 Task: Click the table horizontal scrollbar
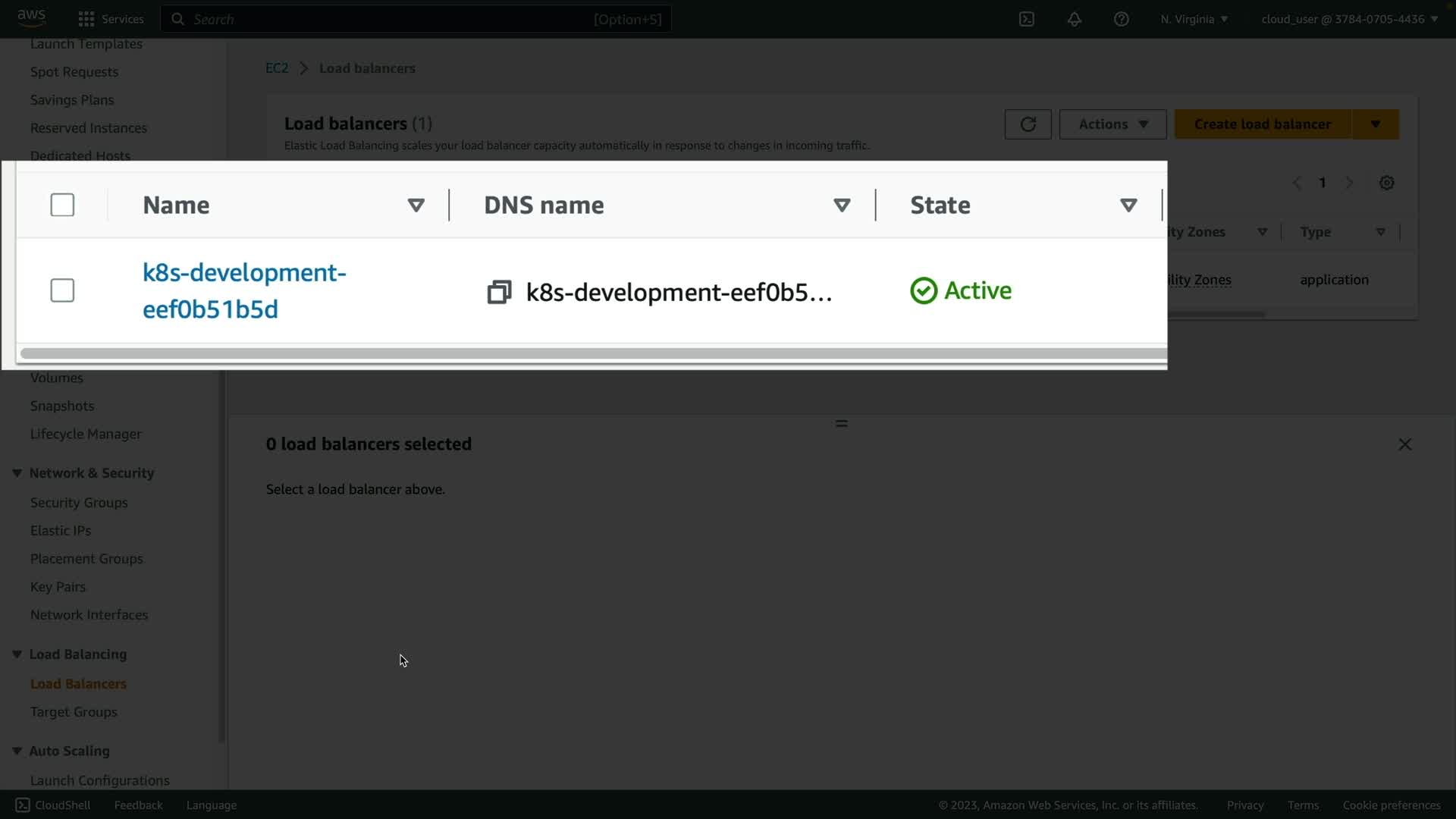pos(591,353)
